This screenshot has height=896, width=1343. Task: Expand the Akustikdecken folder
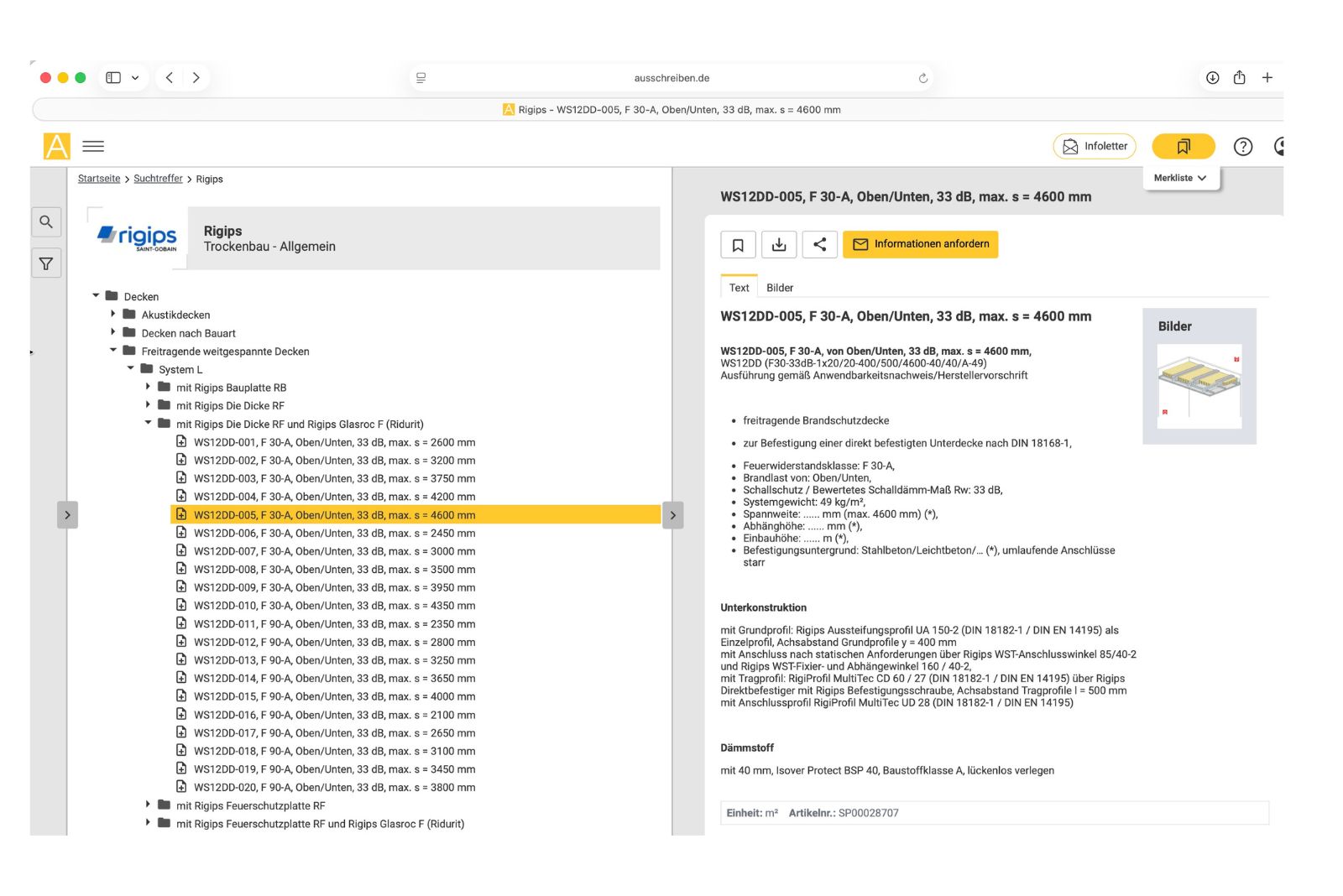point(113,314)
